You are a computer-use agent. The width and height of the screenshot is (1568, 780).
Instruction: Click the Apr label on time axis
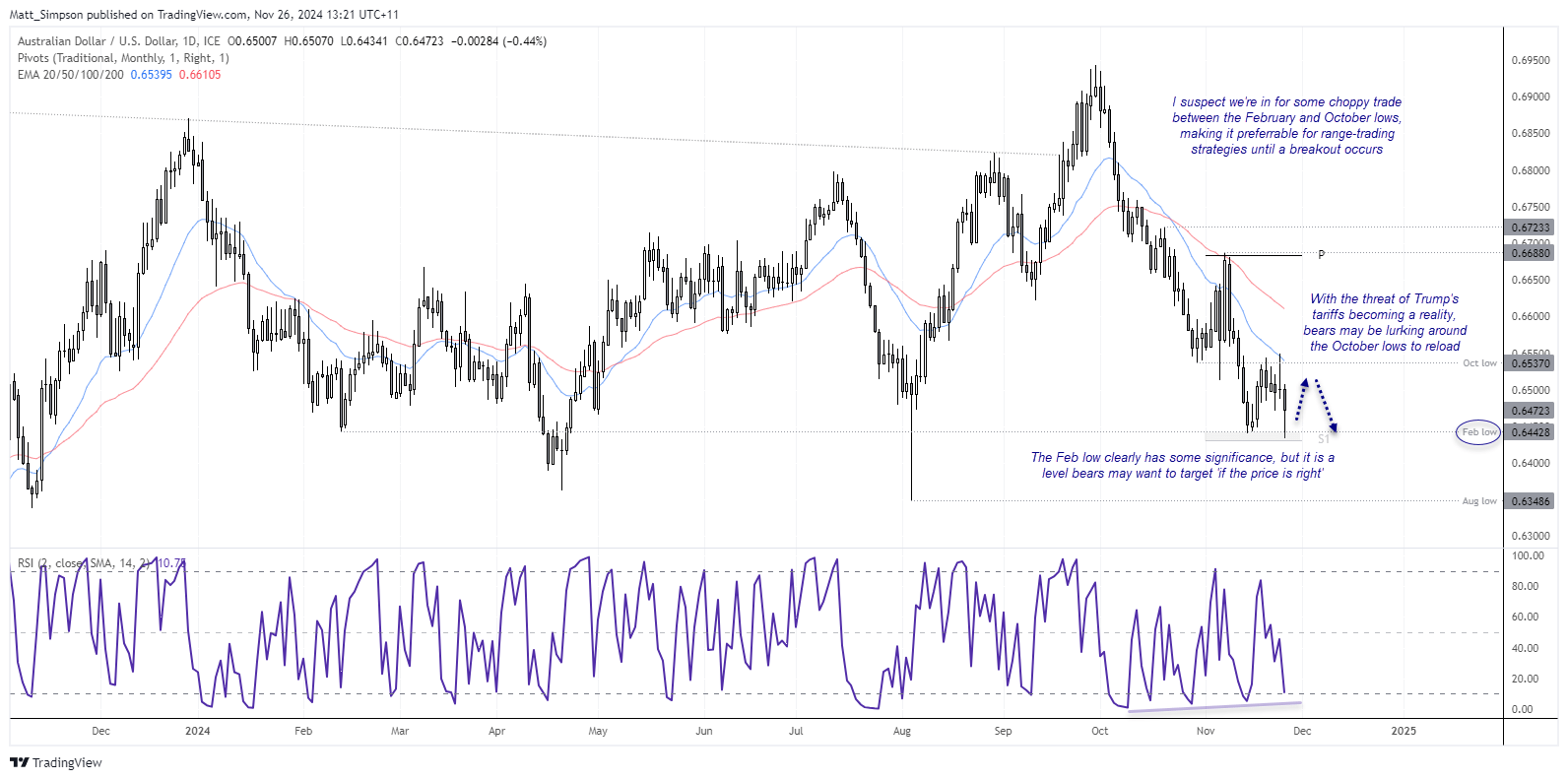click(x=496, y=731)
